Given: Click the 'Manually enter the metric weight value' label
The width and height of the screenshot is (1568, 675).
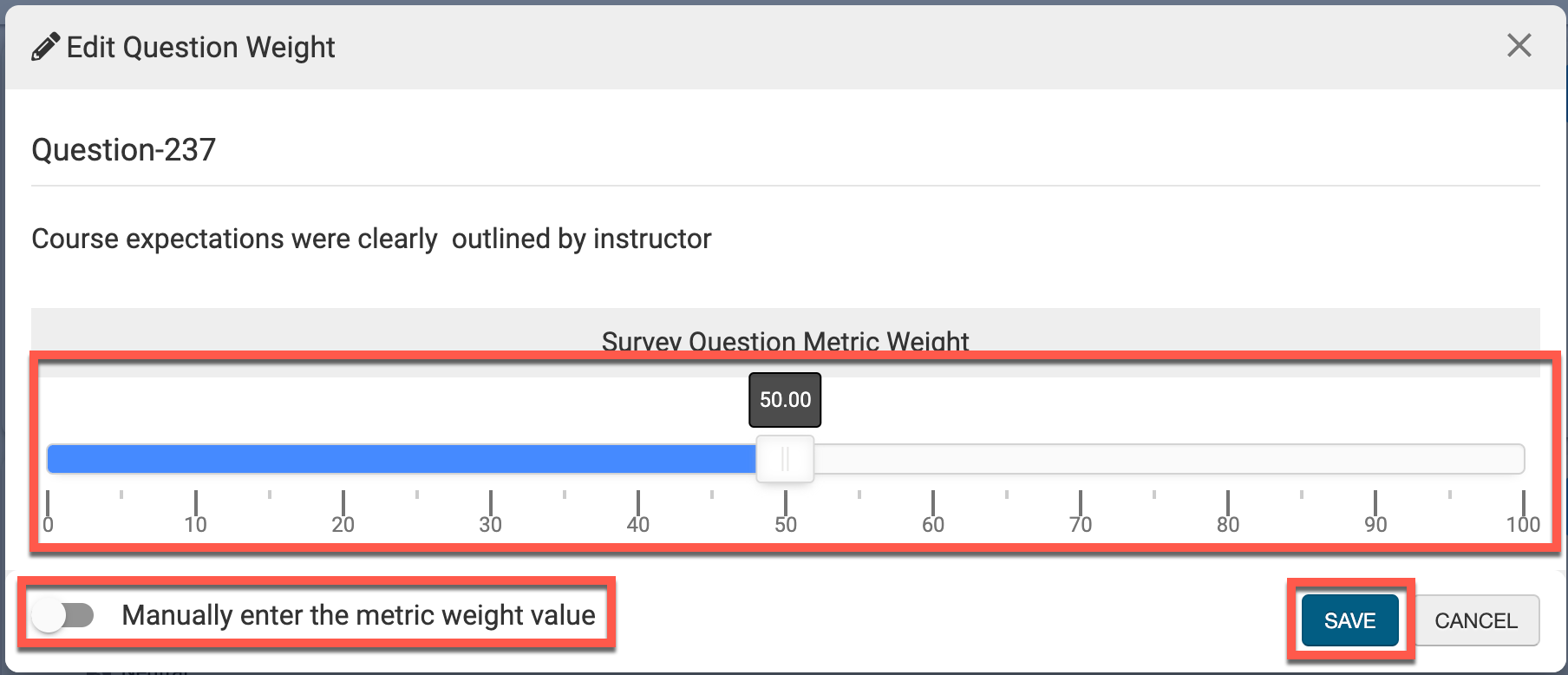Looking at the screenshot, I should pos(358,615).
